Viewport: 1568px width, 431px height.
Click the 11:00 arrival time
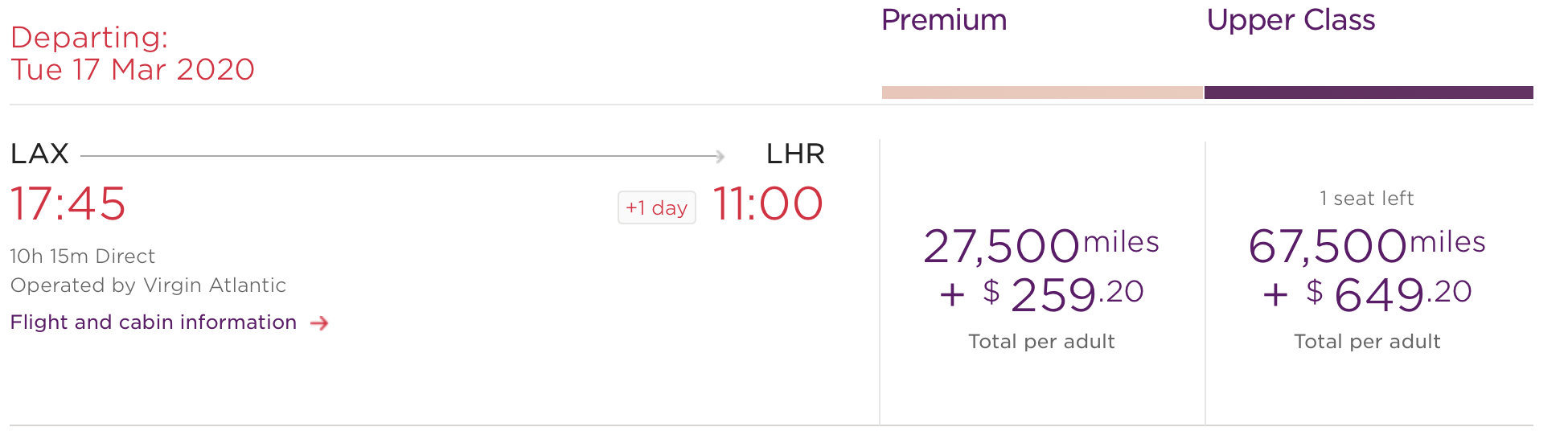click(x=768, y=203)
